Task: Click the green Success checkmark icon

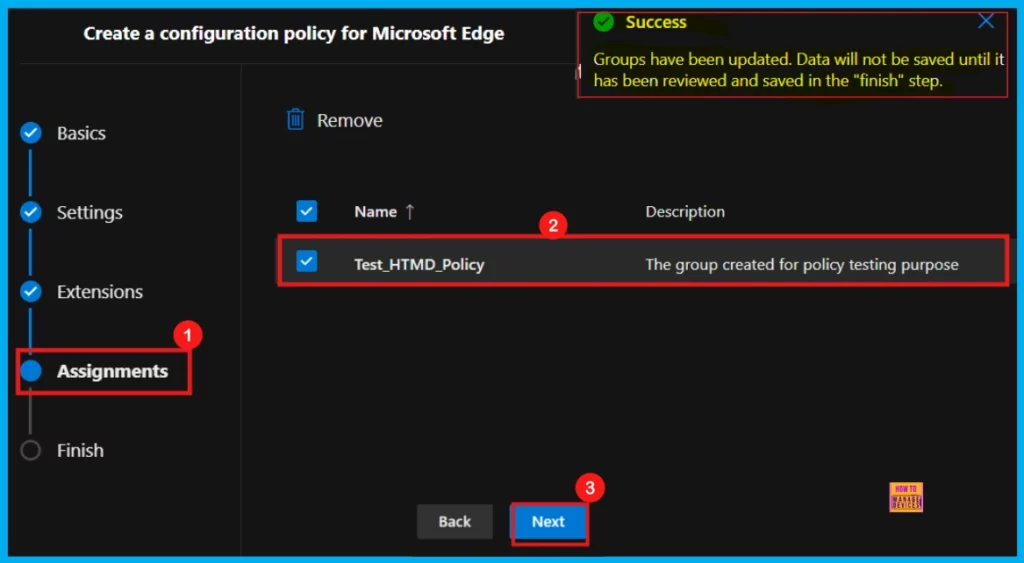Action: point(603,22)
